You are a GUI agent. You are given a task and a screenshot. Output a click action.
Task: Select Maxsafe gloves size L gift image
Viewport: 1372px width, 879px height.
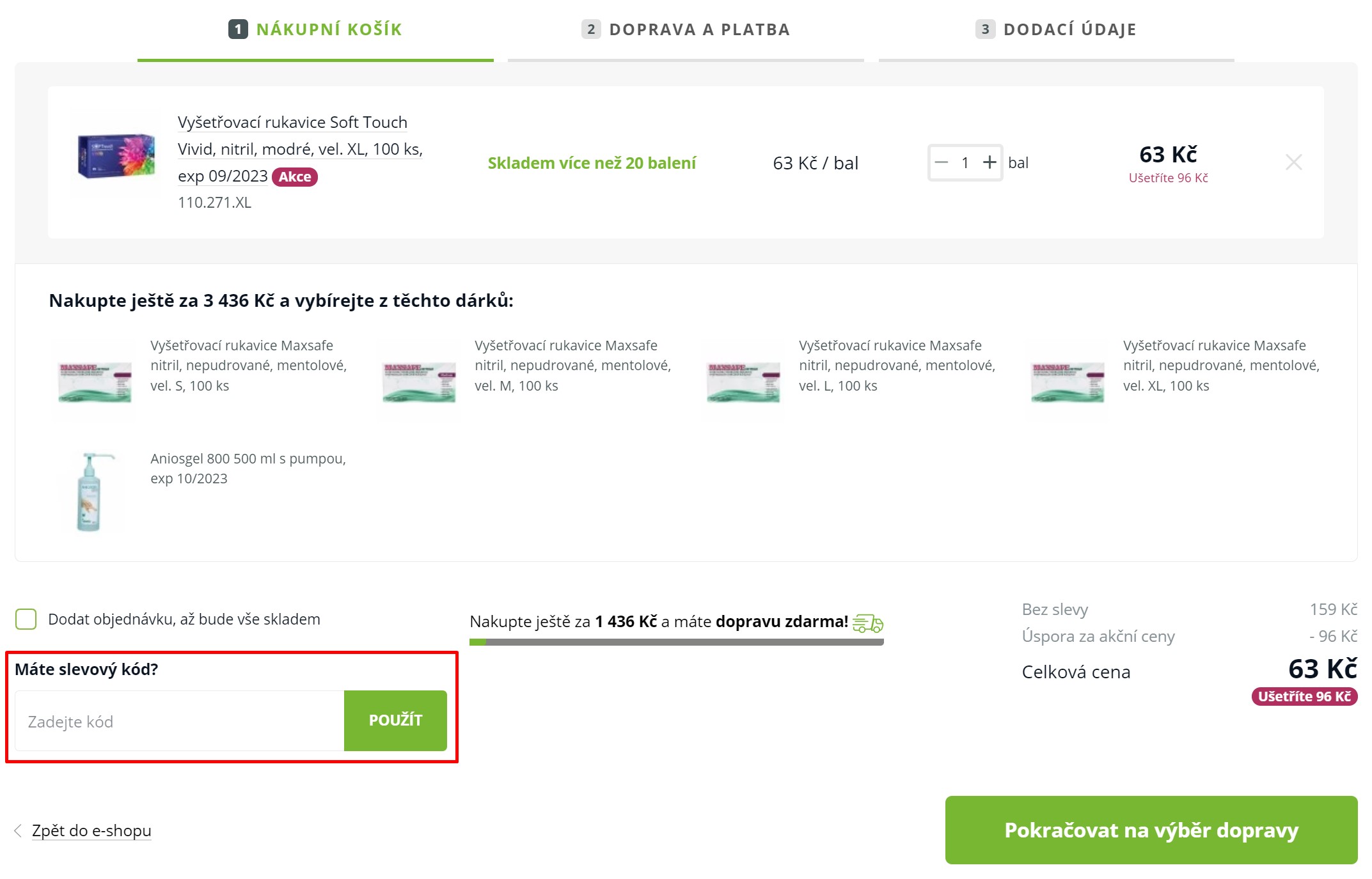[743, 381]
